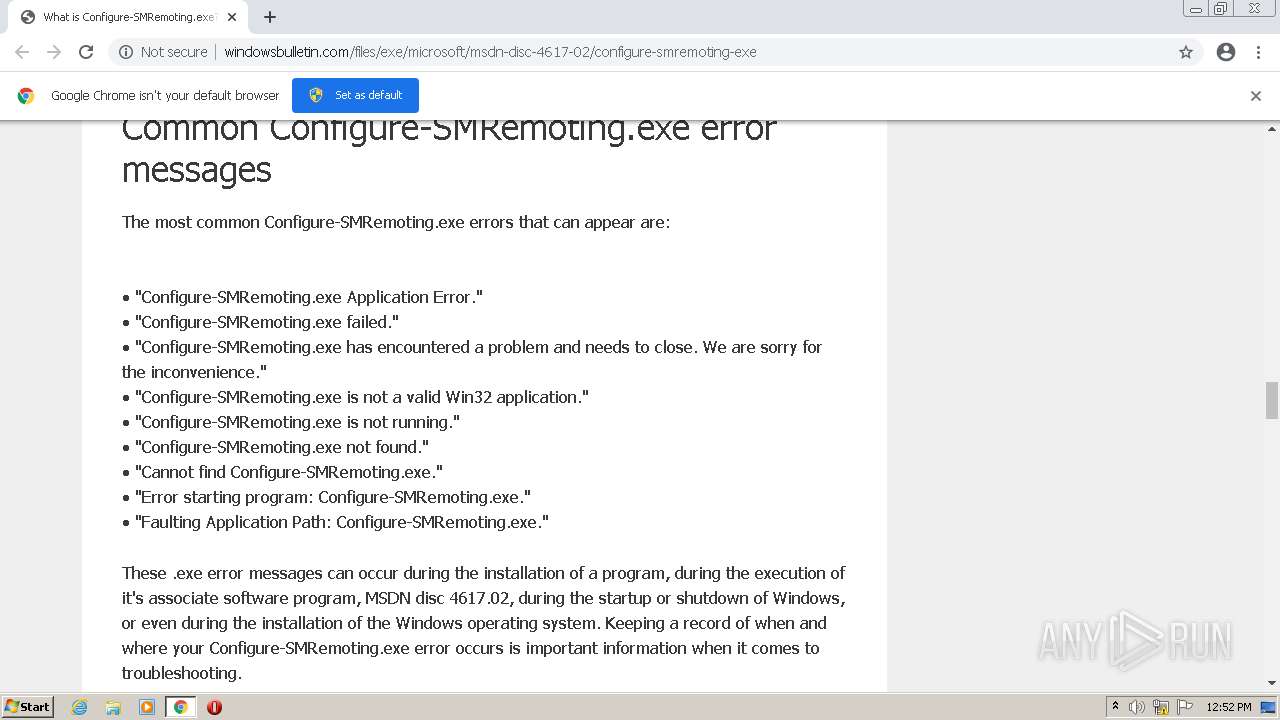Click the 'These .exe error messages' paragraph
Image resolution: width=1280 pixels, height=720 pixels.
[x=484, y=623]
